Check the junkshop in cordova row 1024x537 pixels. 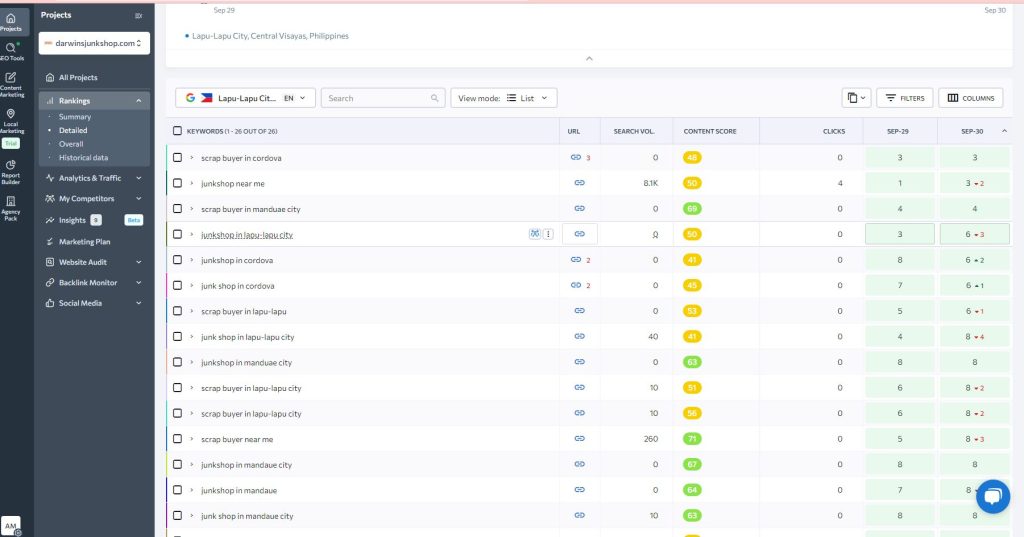coord(177,259)
